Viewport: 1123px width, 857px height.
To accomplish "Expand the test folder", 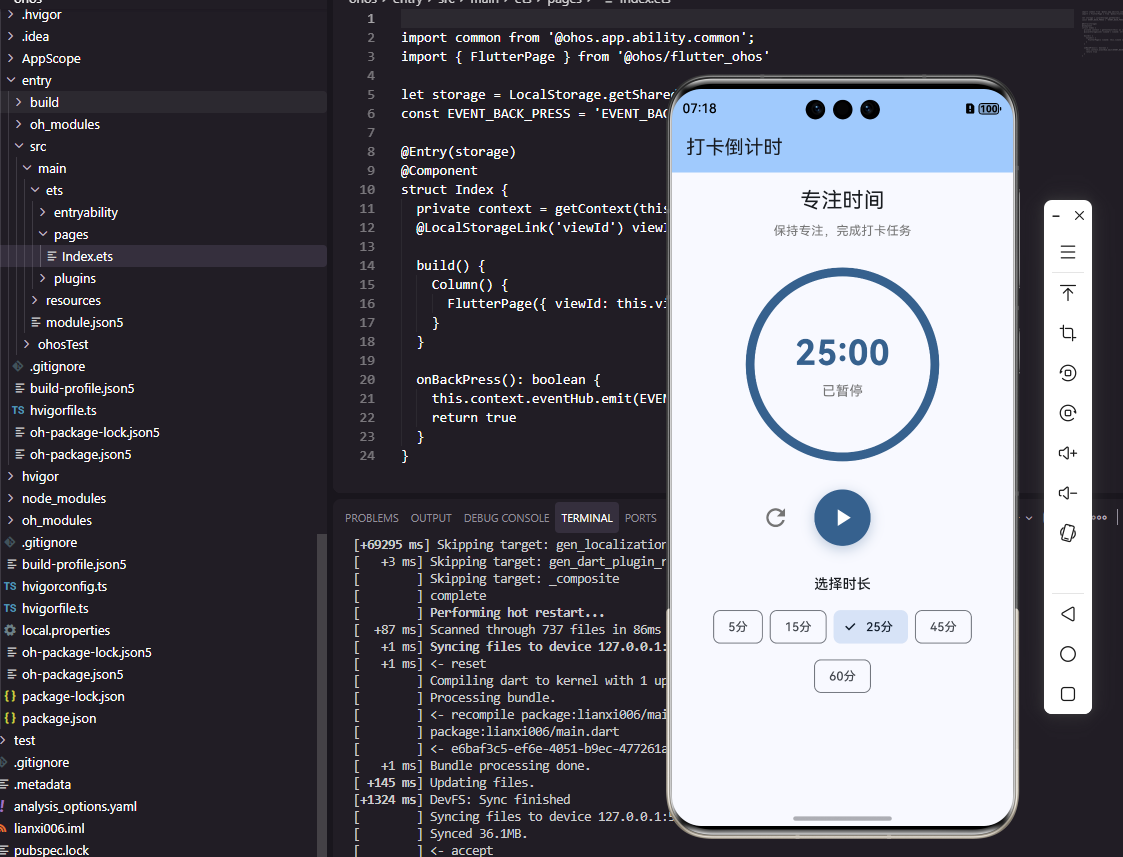I will [x=163, y=741].
